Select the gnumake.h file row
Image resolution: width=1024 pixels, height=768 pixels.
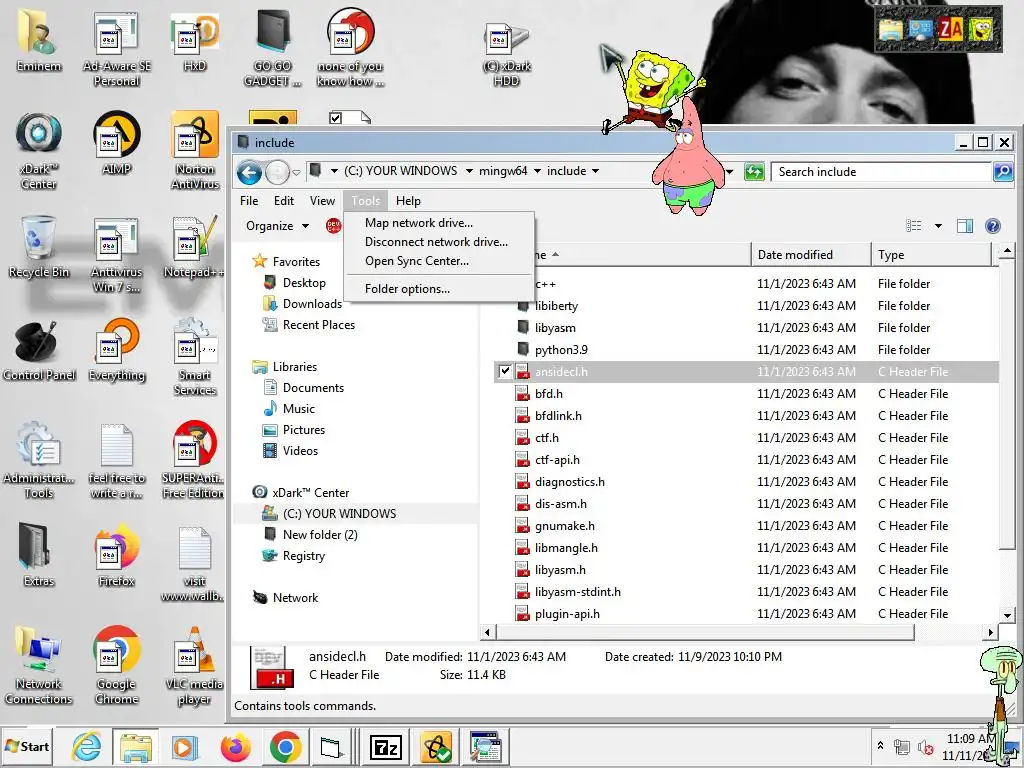tap(747, 526)
